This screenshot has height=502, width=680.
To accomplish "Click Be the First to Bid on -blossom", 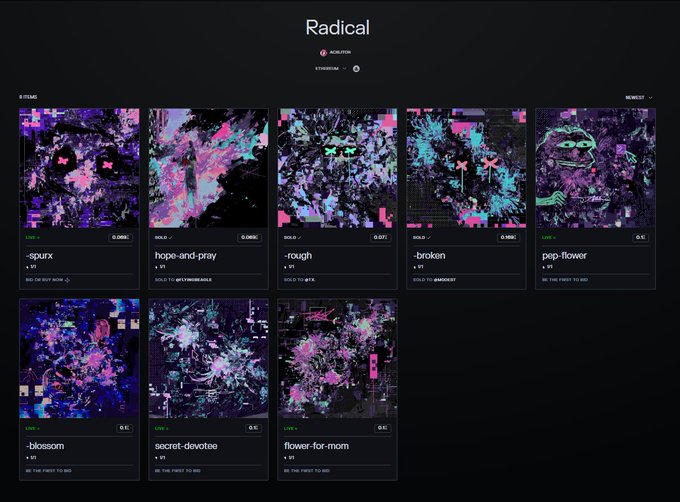I will point(49,470).
